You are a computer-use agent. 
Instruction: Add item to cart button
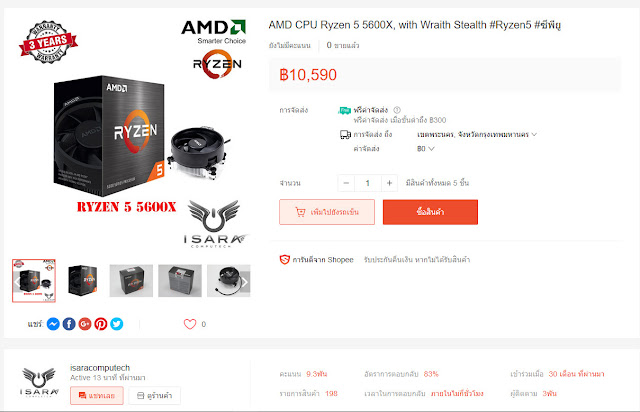click(327, 212)
